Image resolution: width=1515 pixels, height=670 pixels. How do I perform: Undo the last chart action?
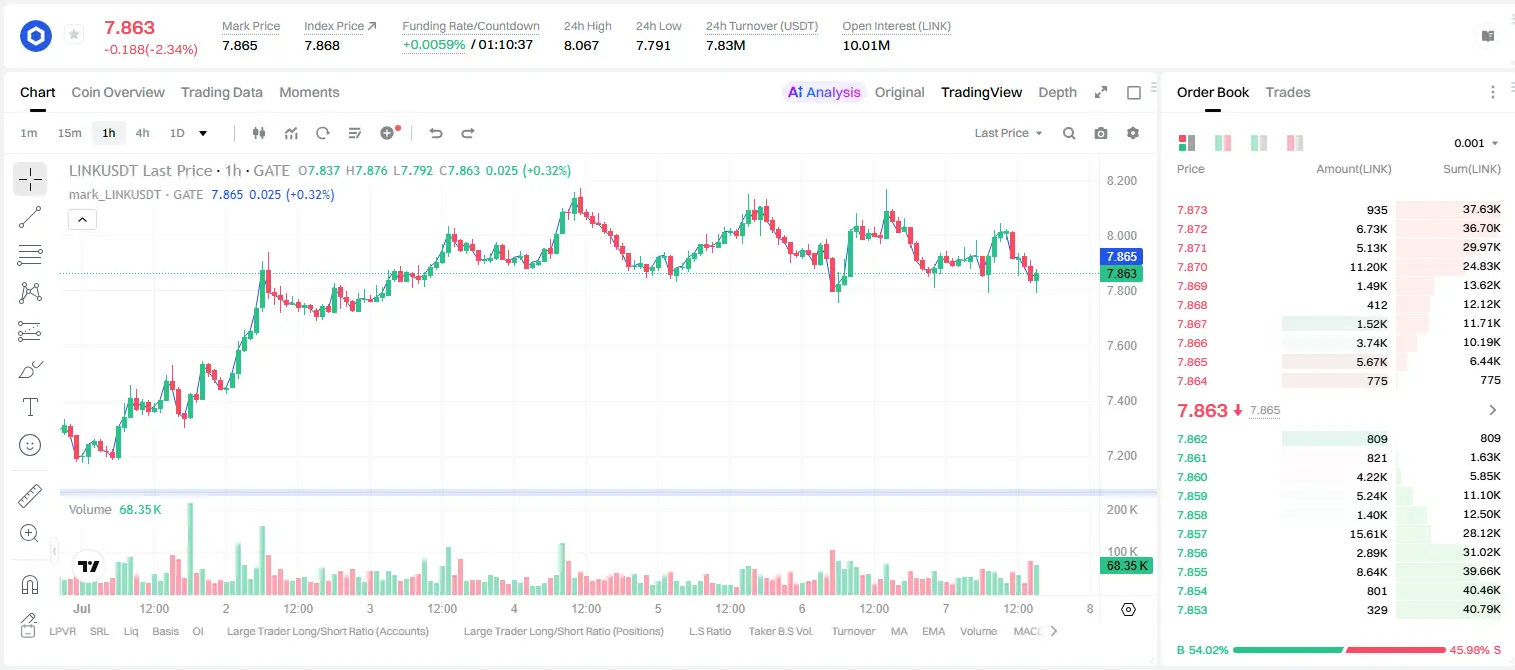pyautogui.click(x=436, y=133)
